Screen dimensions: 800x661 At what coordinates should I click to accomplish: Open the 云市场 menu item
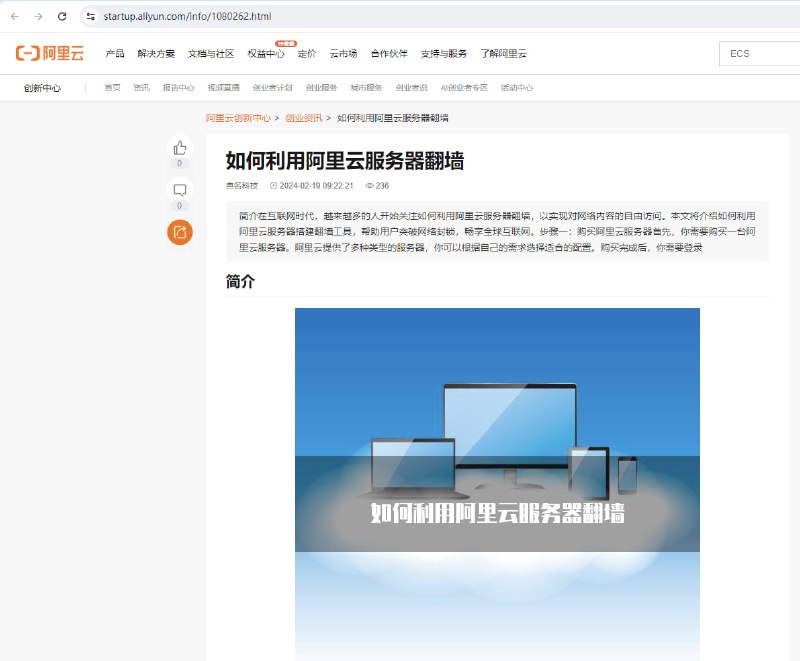coord(343,54)
